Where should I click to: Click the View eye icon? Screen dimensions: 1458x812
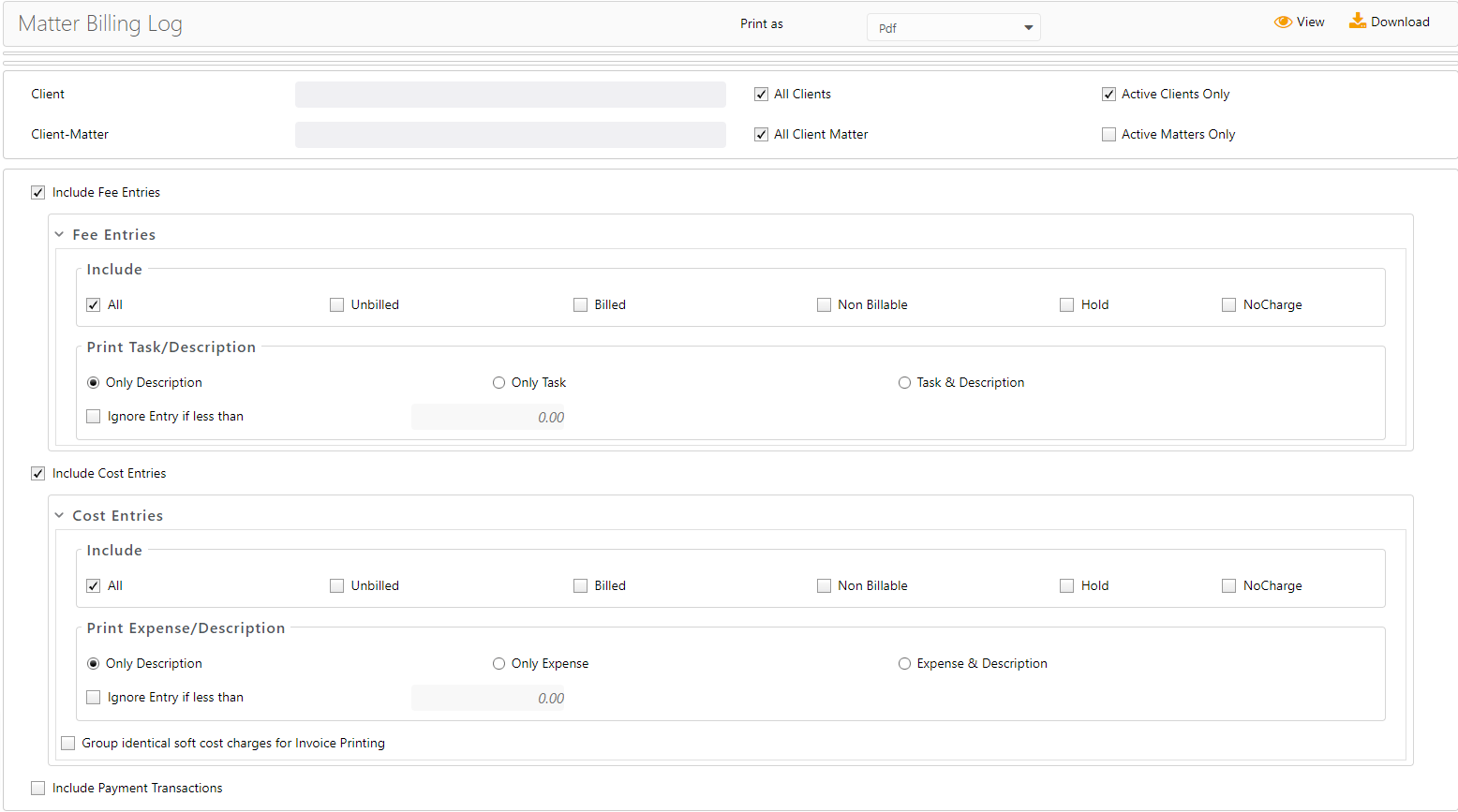pos(1283,22)
